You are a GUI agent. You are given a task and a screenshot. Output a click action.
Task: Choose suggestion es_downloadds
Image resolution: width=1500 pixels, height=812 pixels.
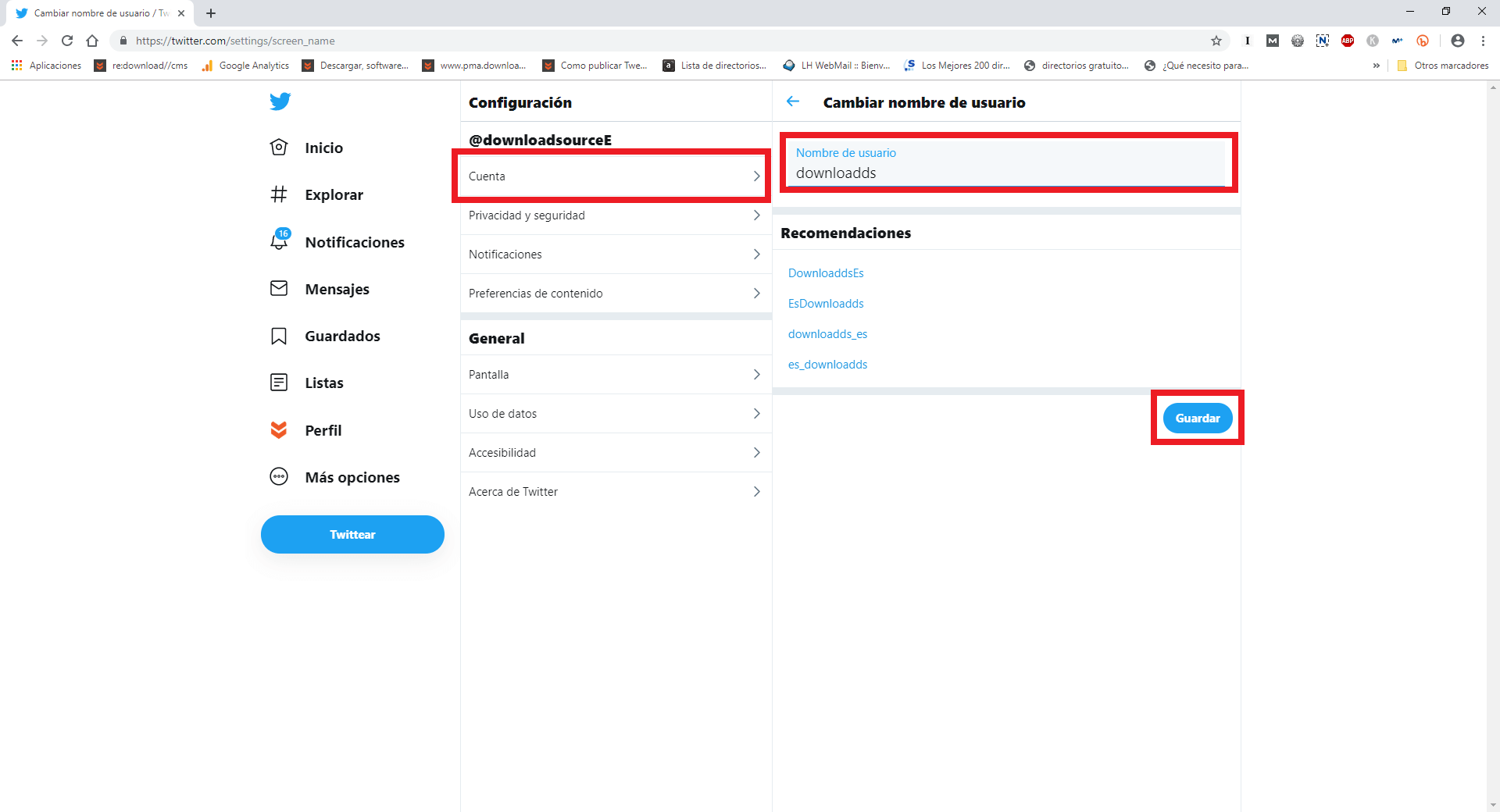coord(827,365)
